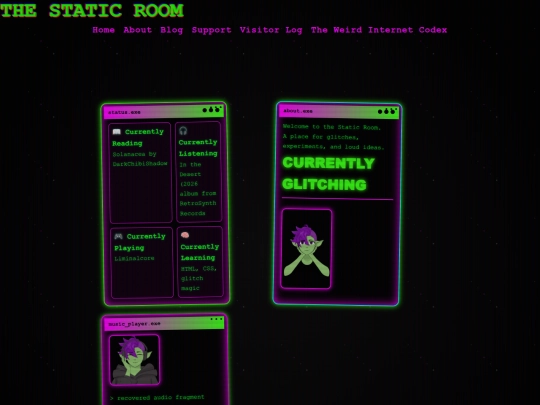Click the goblin avatar image in about.exe
This screenshot has height=405, width=540.
point(306,249)
